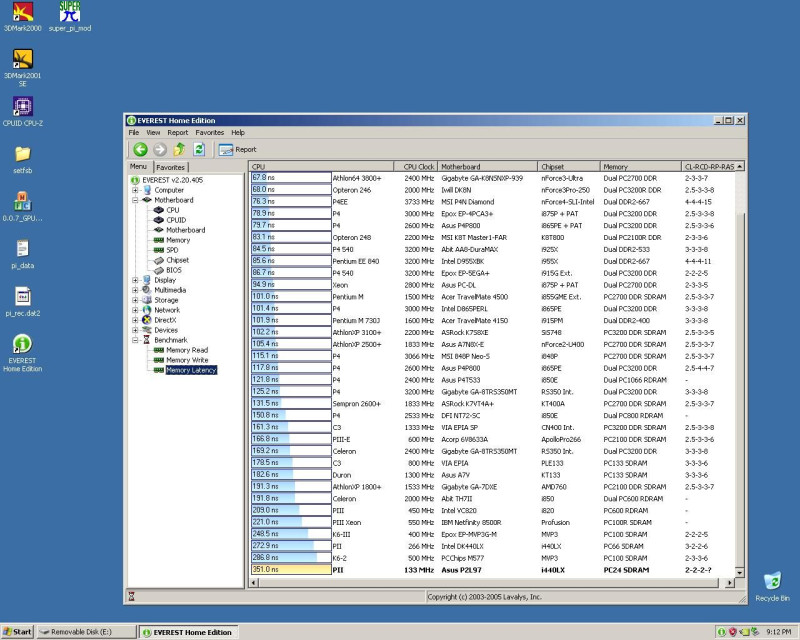Click the Report toolbar button
The image size is (800, 640).
tap(237, 150)
